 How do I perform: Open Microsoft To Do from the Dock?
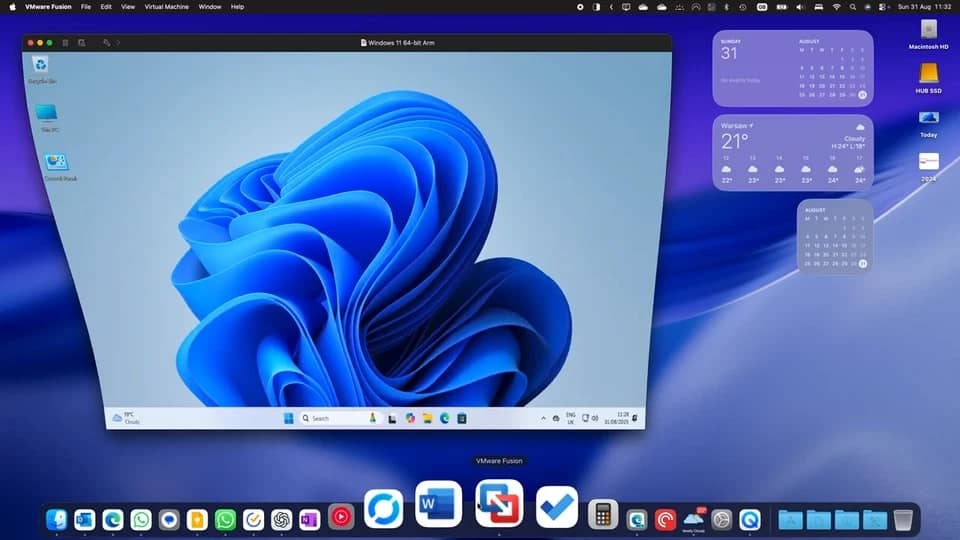(557, 507)
